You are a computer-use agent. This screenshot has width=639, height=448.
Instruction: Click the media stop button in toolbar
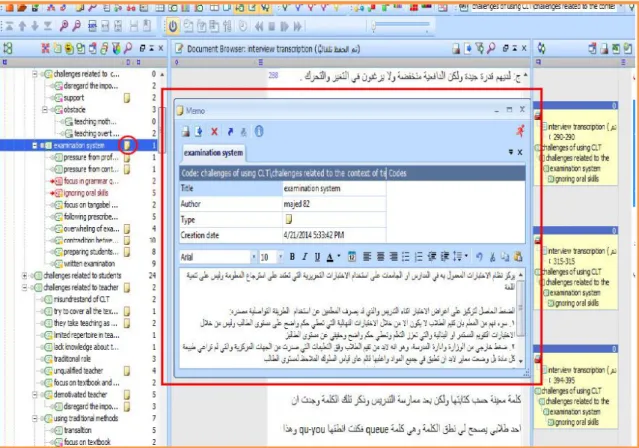[272, 26]
